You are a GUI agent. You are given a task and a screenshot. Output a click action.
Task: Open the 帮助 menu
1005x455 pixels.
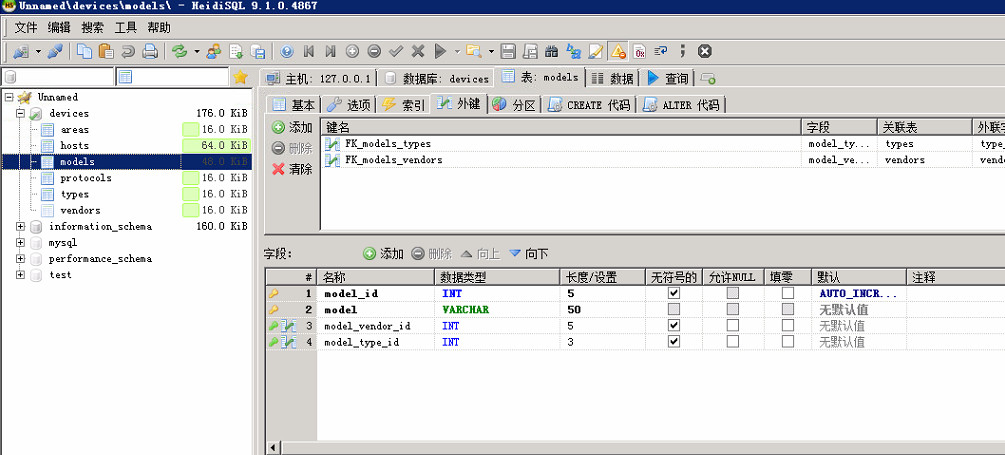[x=160, y=28]
